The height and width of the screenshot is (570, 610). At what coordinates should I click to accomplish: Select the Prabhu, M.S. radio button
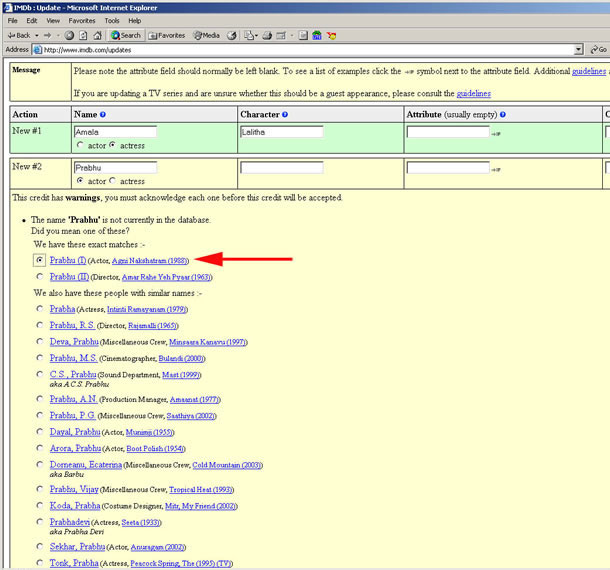point(39,358)
